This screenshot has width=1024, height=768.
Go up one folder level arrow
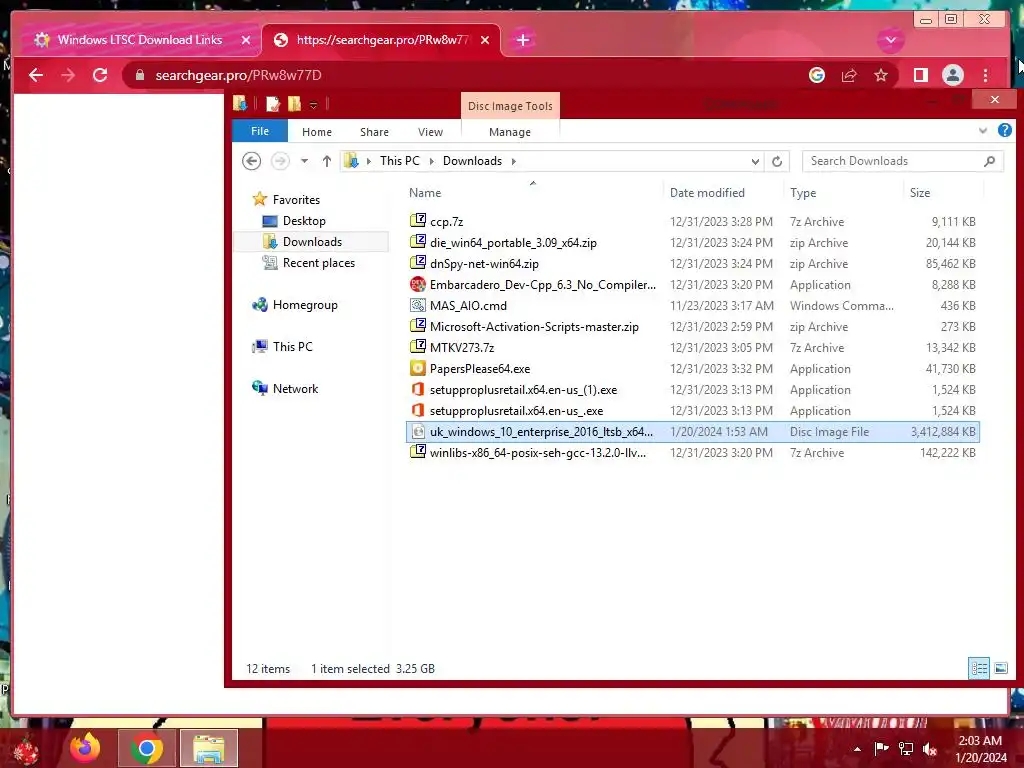click(327, 161)
